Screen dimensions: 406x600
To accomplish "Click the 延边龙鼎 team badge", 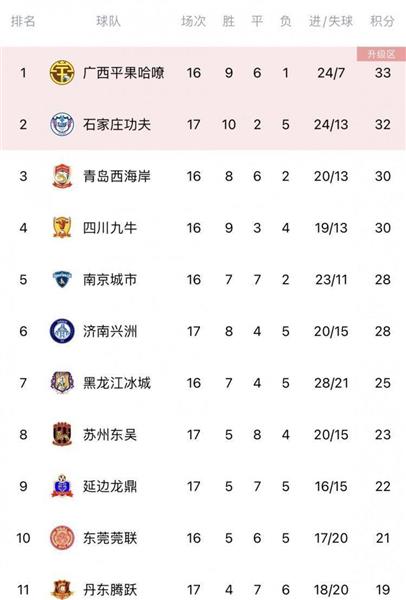I will click(x=62, y=486).
